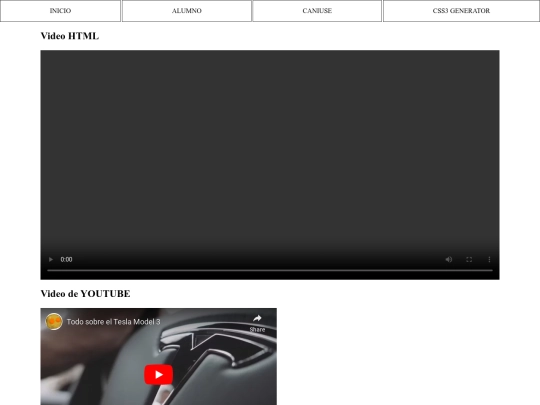Select the CSS3 GENERATOR menu item
Viewport: 540px width, 405px height.
(x=461, y=11)
